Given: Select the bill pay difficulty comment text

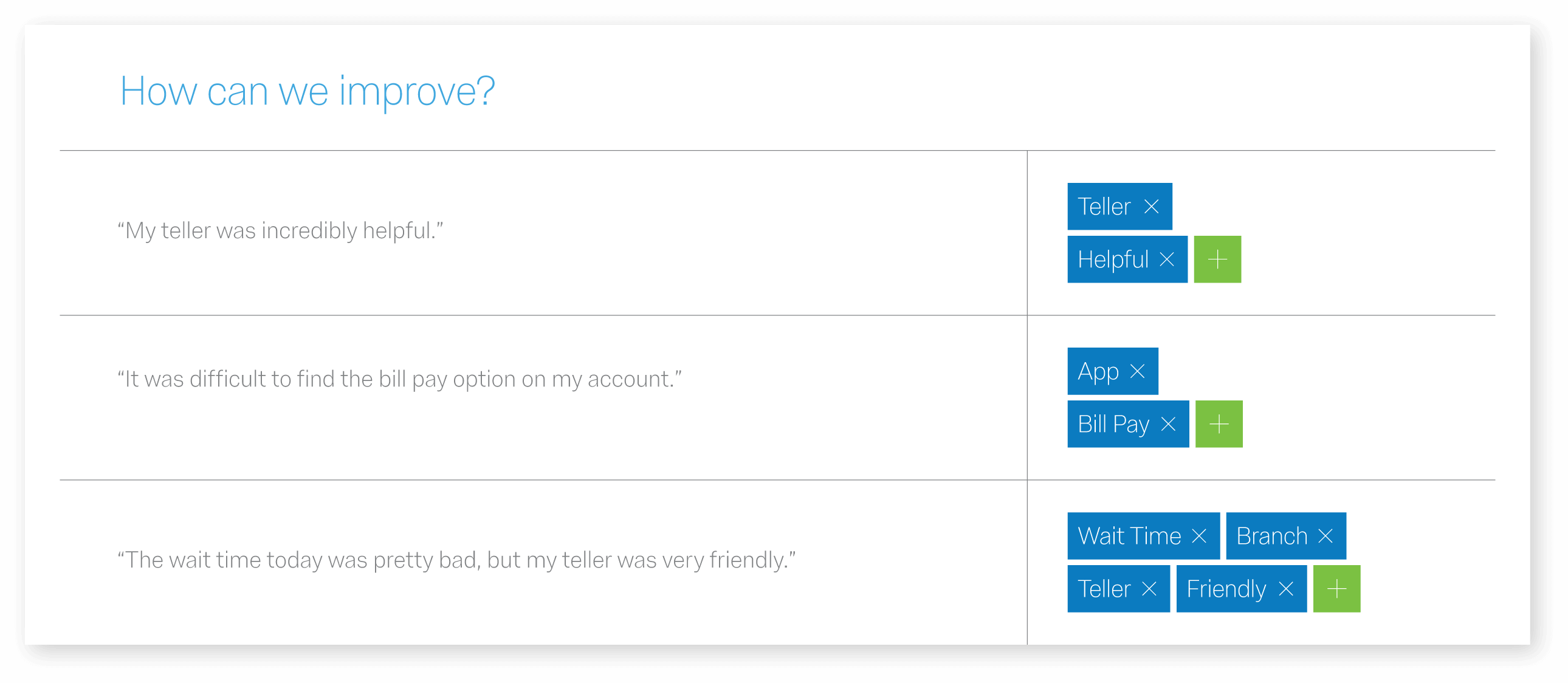Looking at the screenshot, I should tap(399, 379).
